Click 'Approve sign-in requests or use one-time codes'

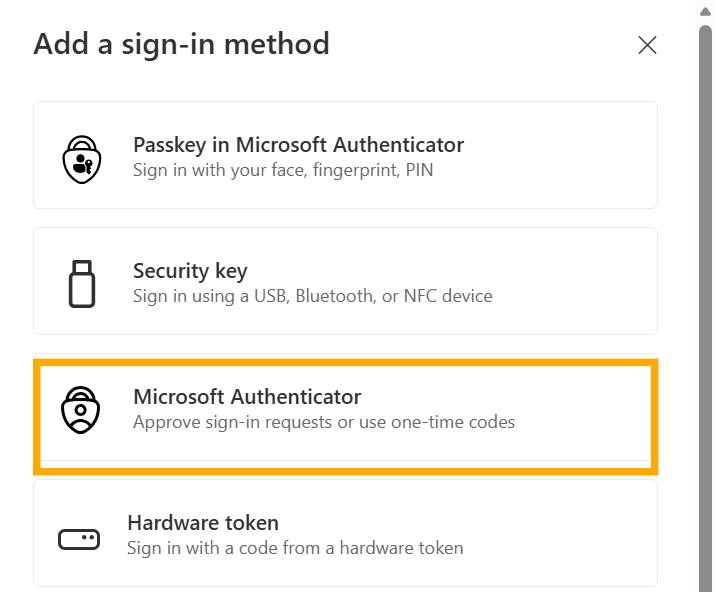324,422
